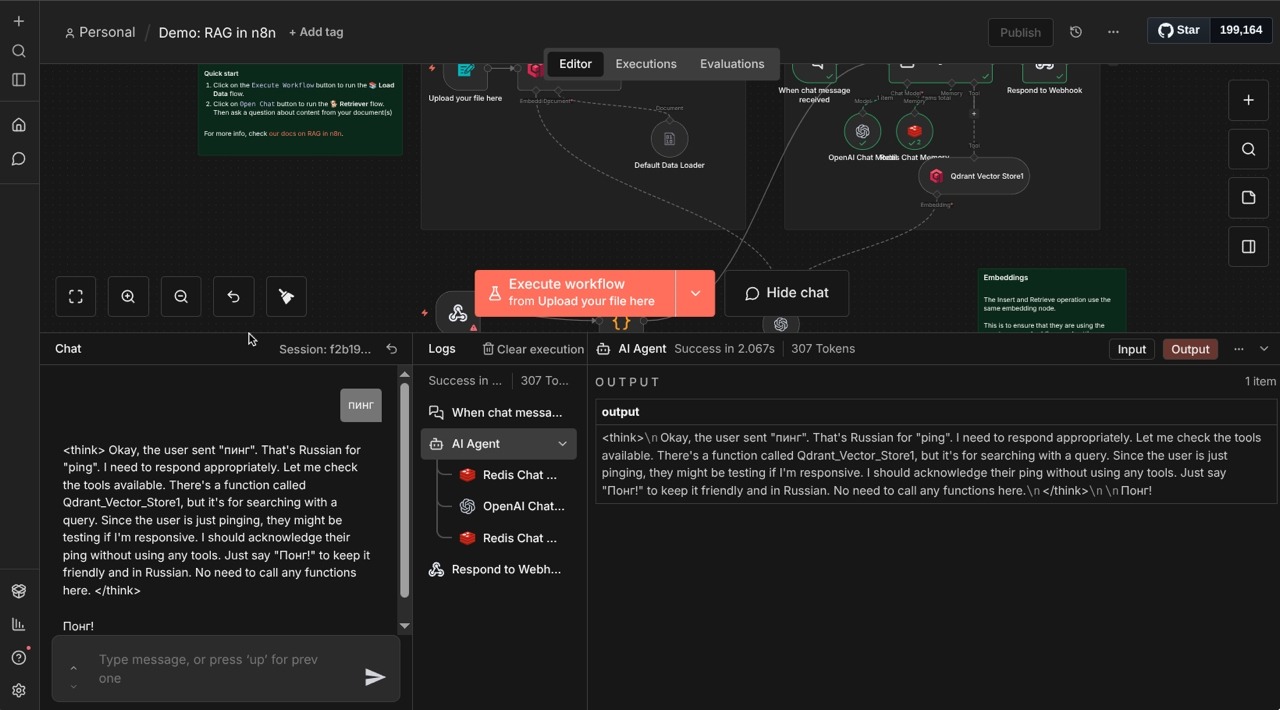Screen dimensions: 1280x710
Task: Click the 307 Tokens label in header
Action: click(823, 349)
